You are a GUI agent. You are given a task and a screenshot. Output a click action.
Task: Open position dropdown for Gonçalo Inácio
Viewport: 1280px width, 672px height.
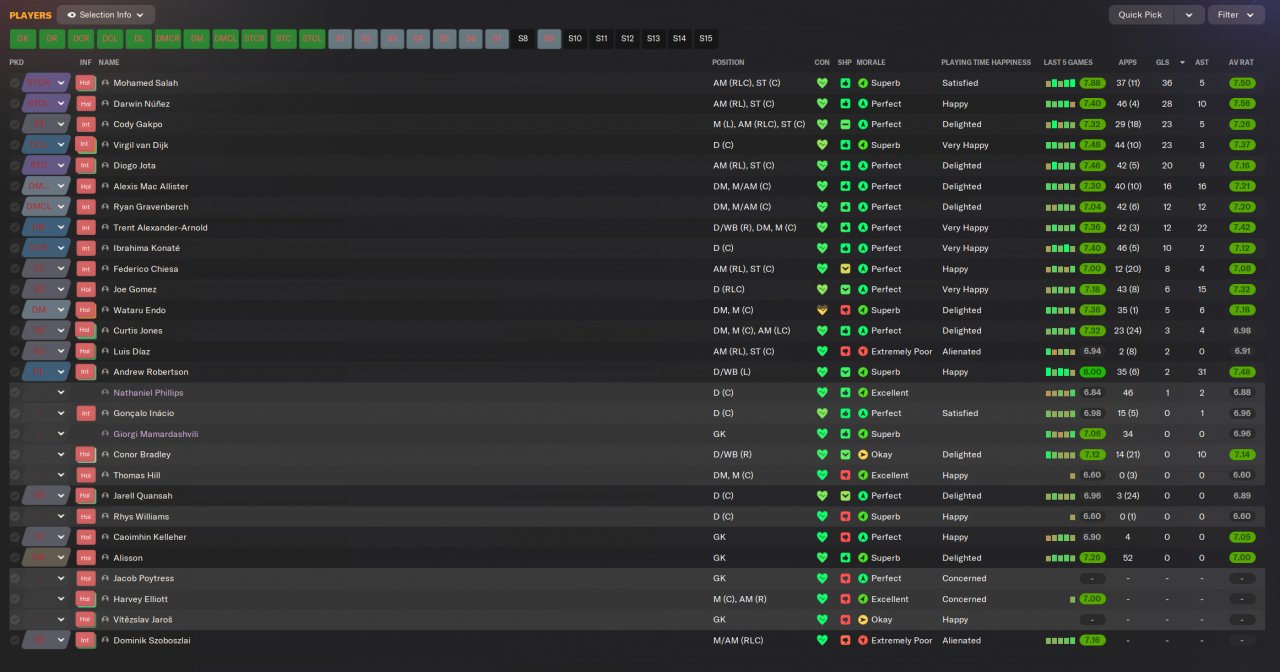[61, 413]
